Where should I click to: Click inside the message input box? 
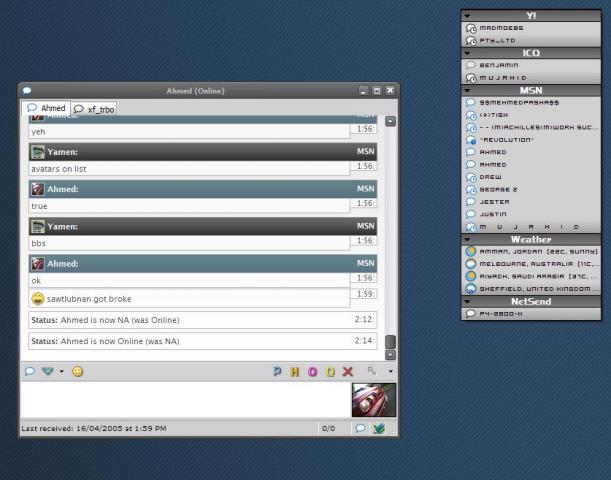coord(186,400)
